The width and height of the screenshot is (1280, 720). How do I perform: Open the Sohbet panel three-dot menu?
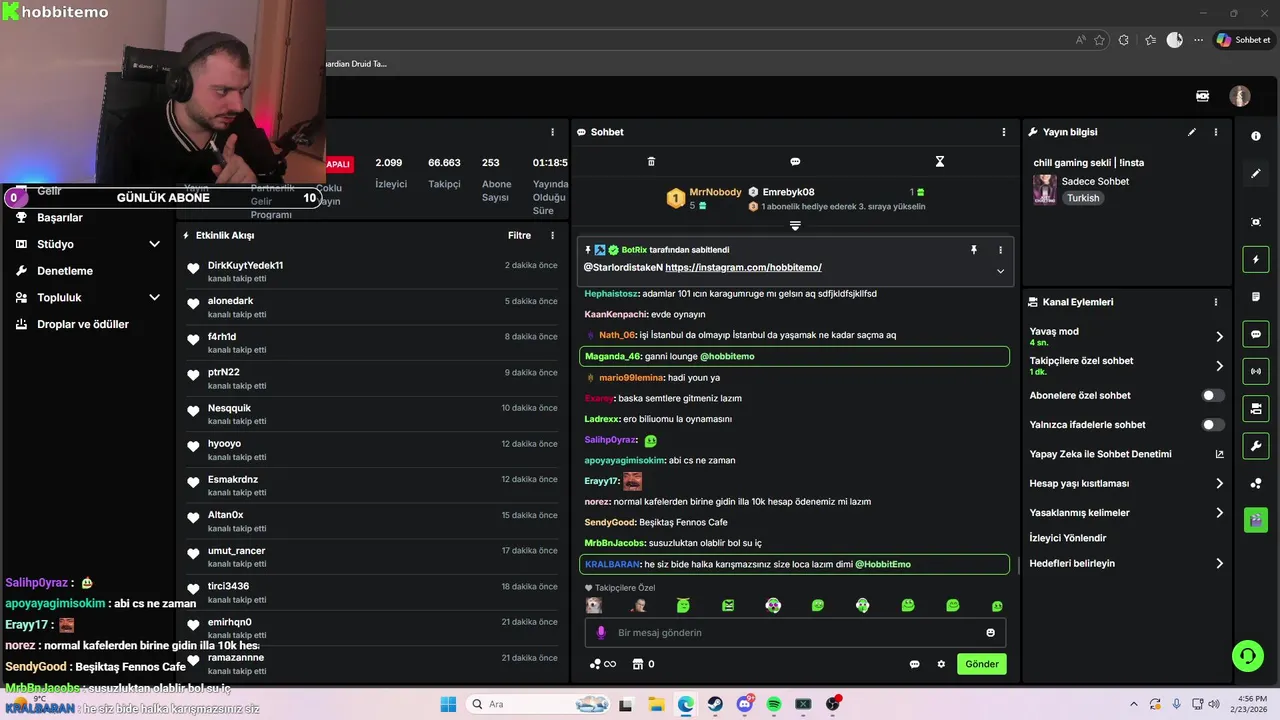coord(1004,132)
